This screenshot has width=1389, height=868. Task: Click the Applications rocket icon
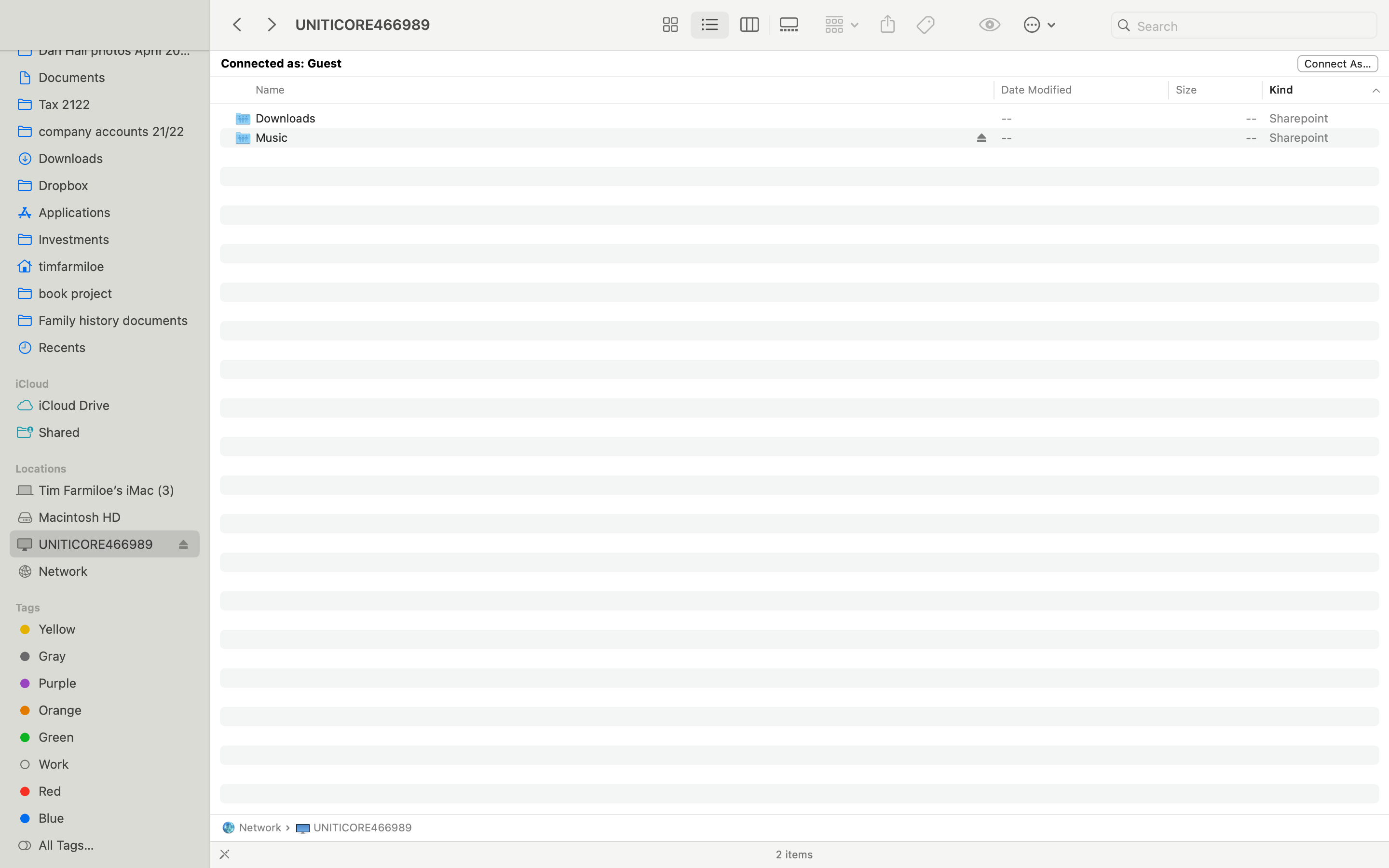tap(25, 212)
